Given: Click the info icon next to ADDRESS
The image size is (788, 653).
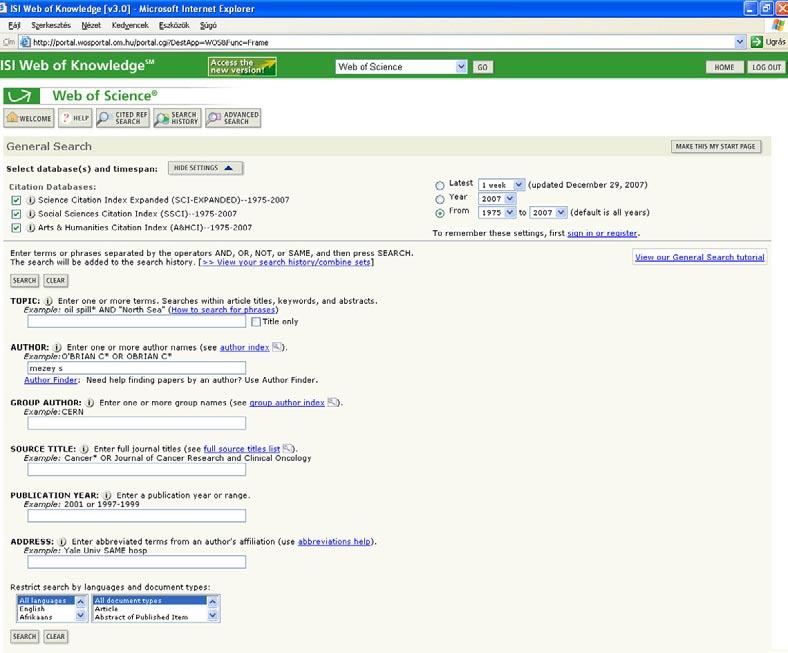Looking at the screenshot, I should point(62,542).
